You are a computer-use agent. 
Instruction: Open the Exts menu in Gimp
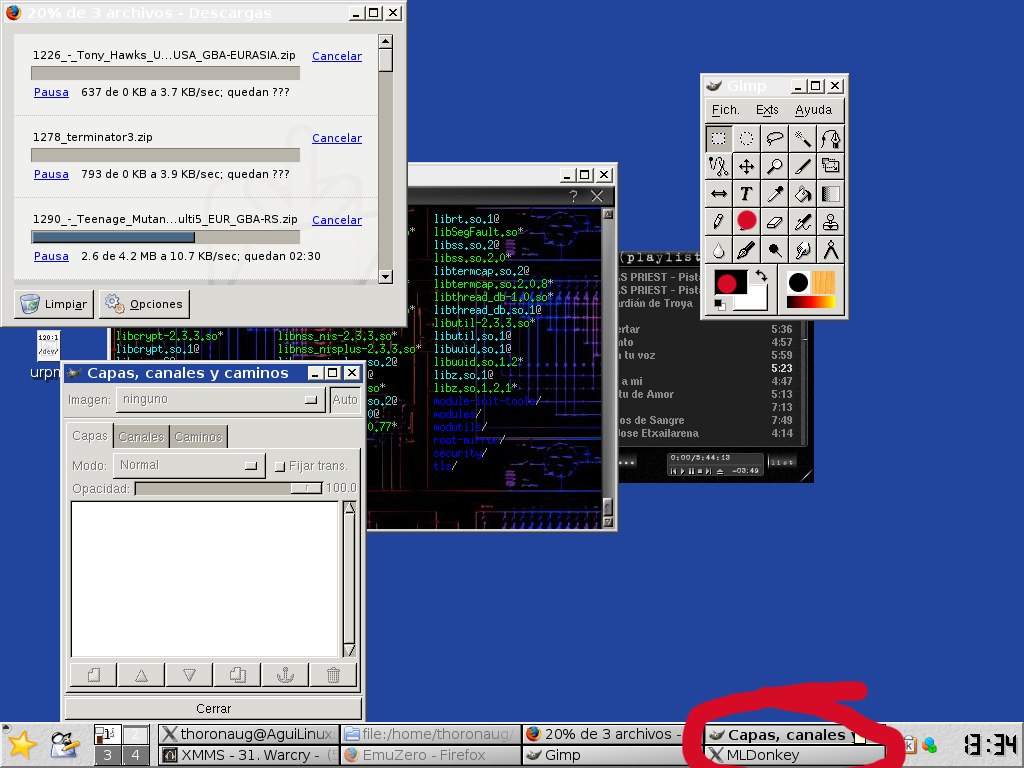767,110
